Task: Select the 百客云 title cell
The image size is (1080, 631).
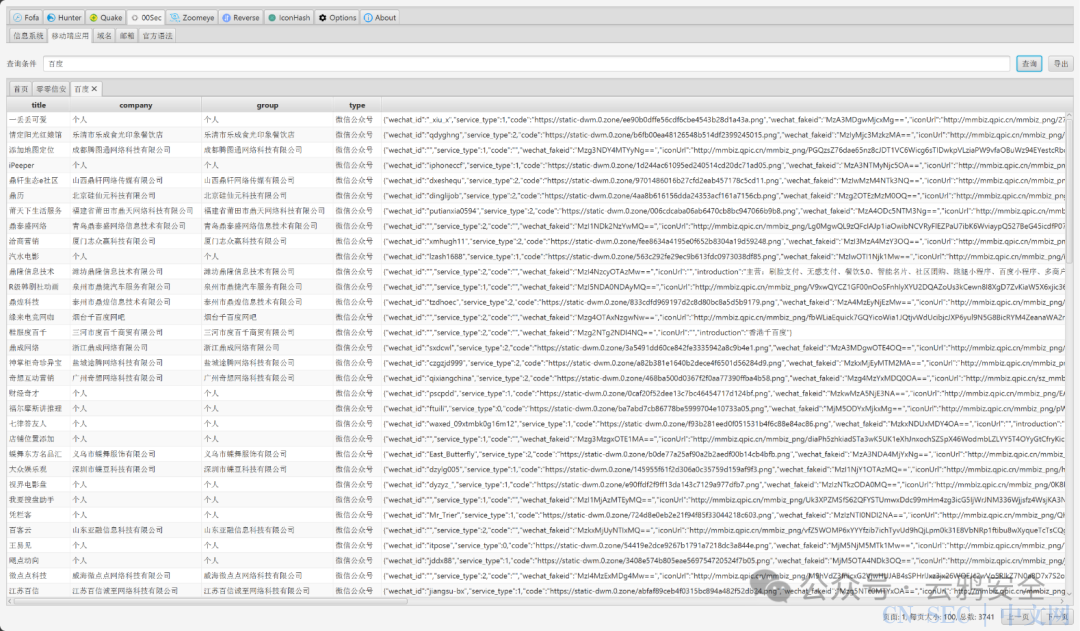Action: pyautogui.click(x=38, y=530)
